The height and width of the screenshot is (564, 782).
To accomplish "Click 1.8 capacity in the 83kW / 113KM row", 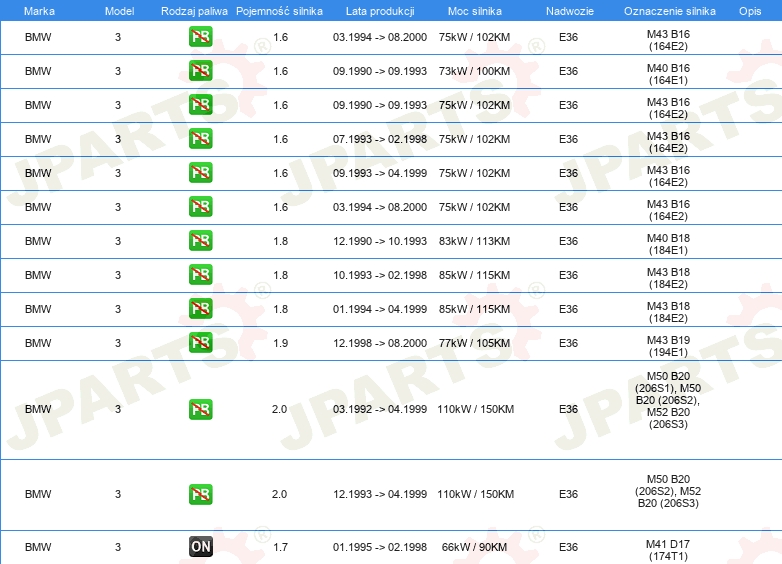I will click(281, 241).
